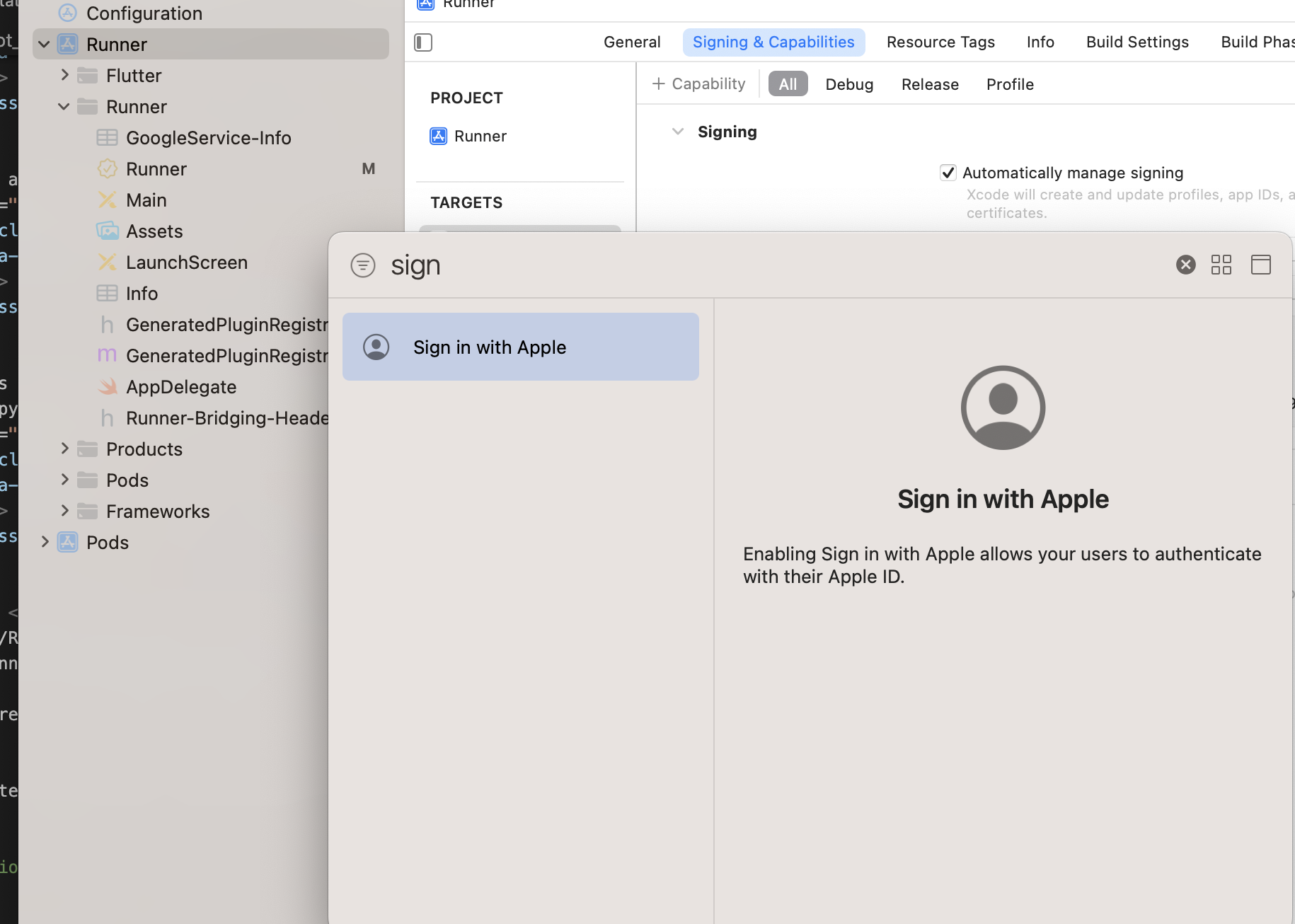This screenshot has height=924, width=1295.
Task: Hide the project and targets sidebar
Action: [423, 42]
